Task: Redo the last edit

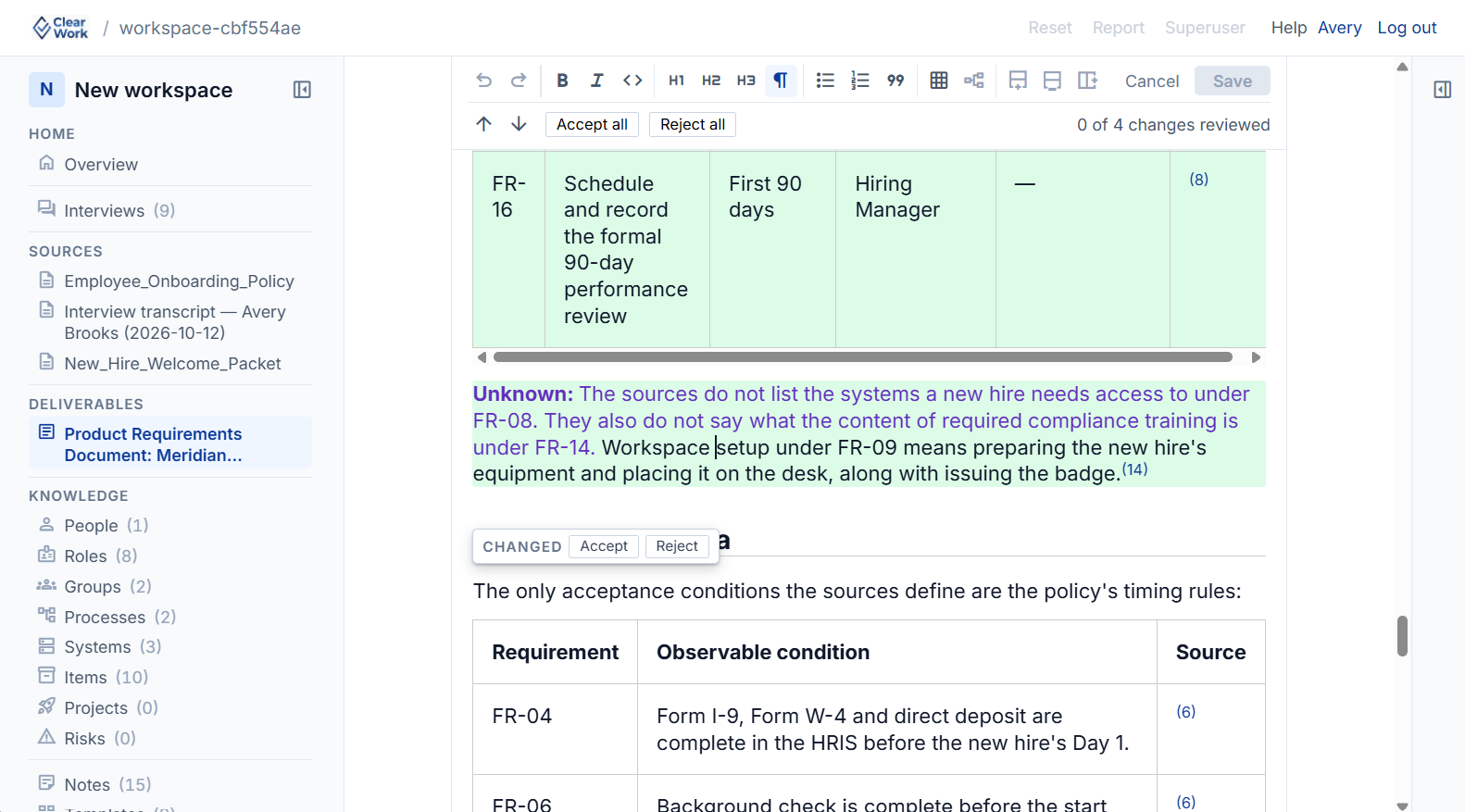Action: point(519,81)
